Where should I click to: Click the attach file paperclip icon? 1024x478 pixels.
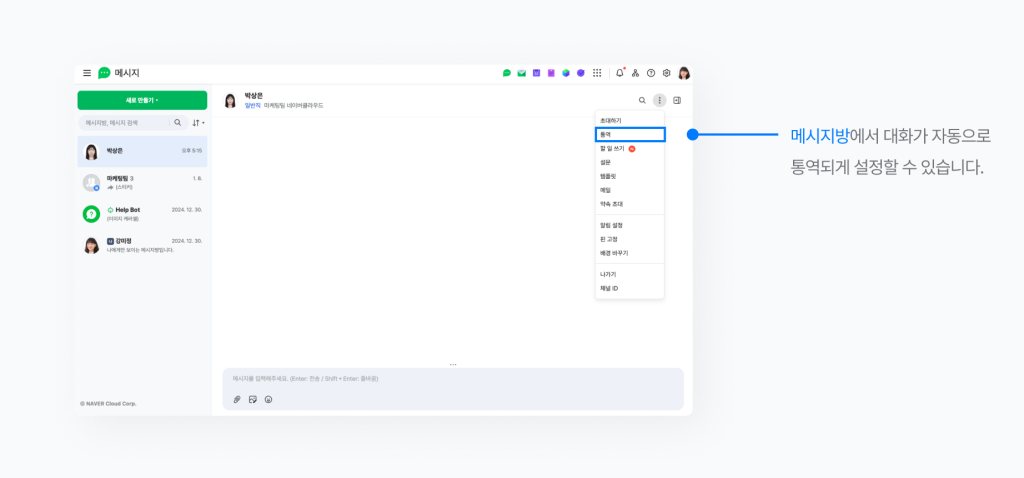[x=237, y=399]
